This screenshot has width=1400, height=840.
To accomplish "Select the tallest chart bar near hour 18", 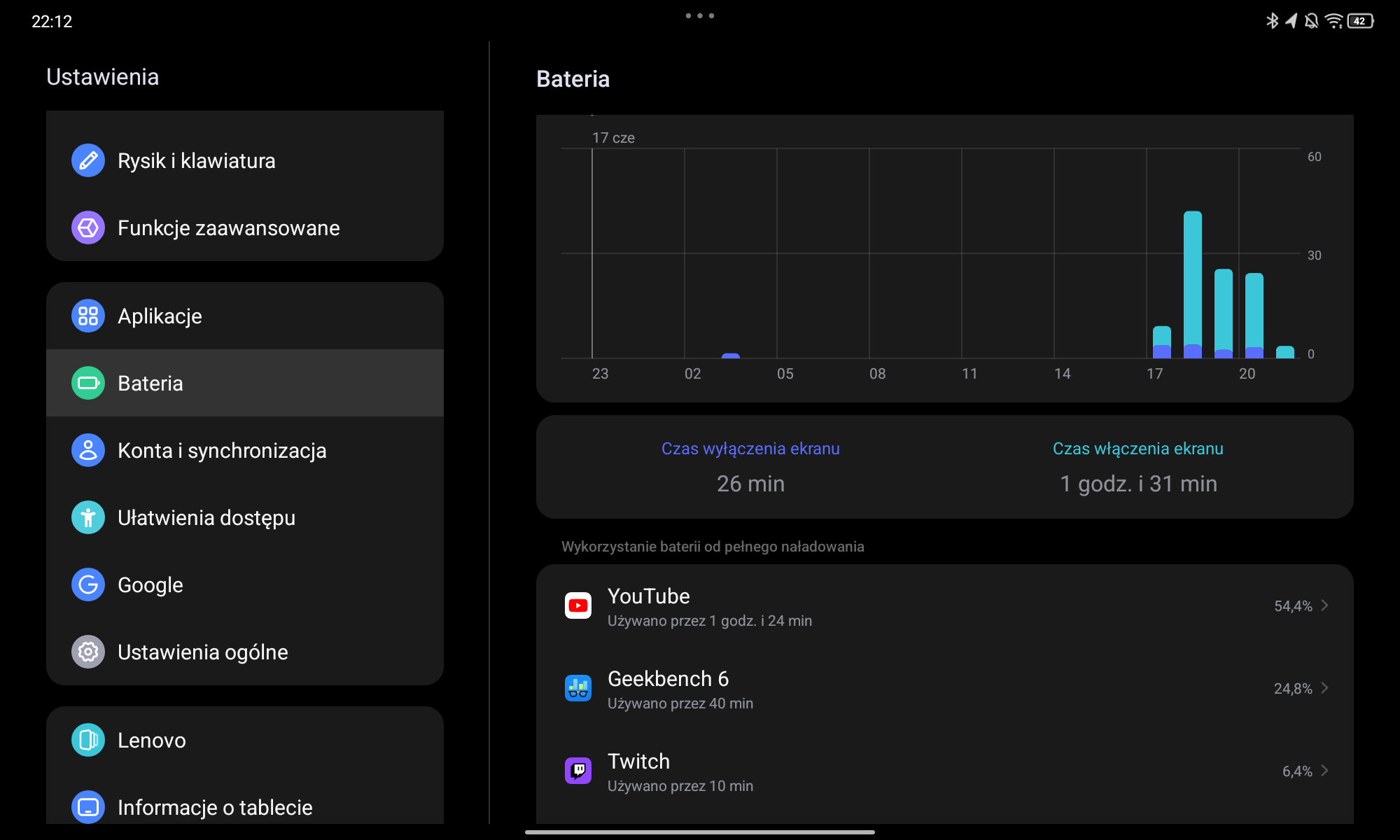I will (x=1193, y=285).
